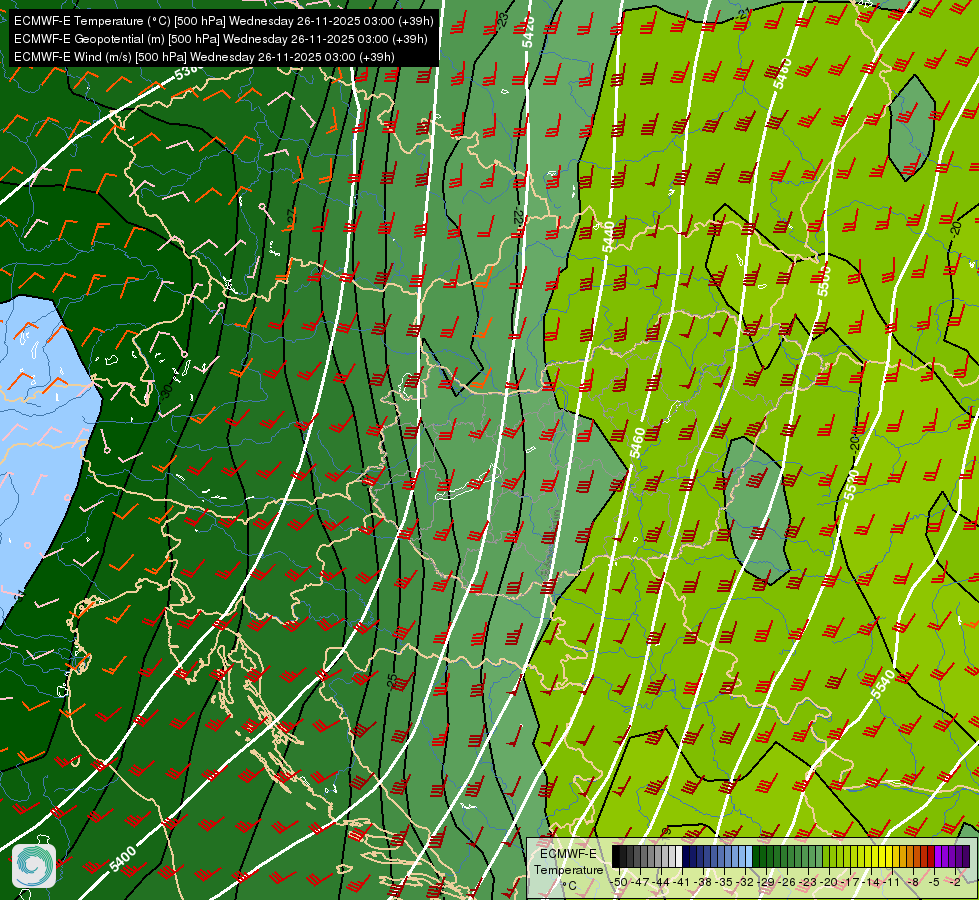
Task: Click the °C unit label in legend
Action: point(568,886)
